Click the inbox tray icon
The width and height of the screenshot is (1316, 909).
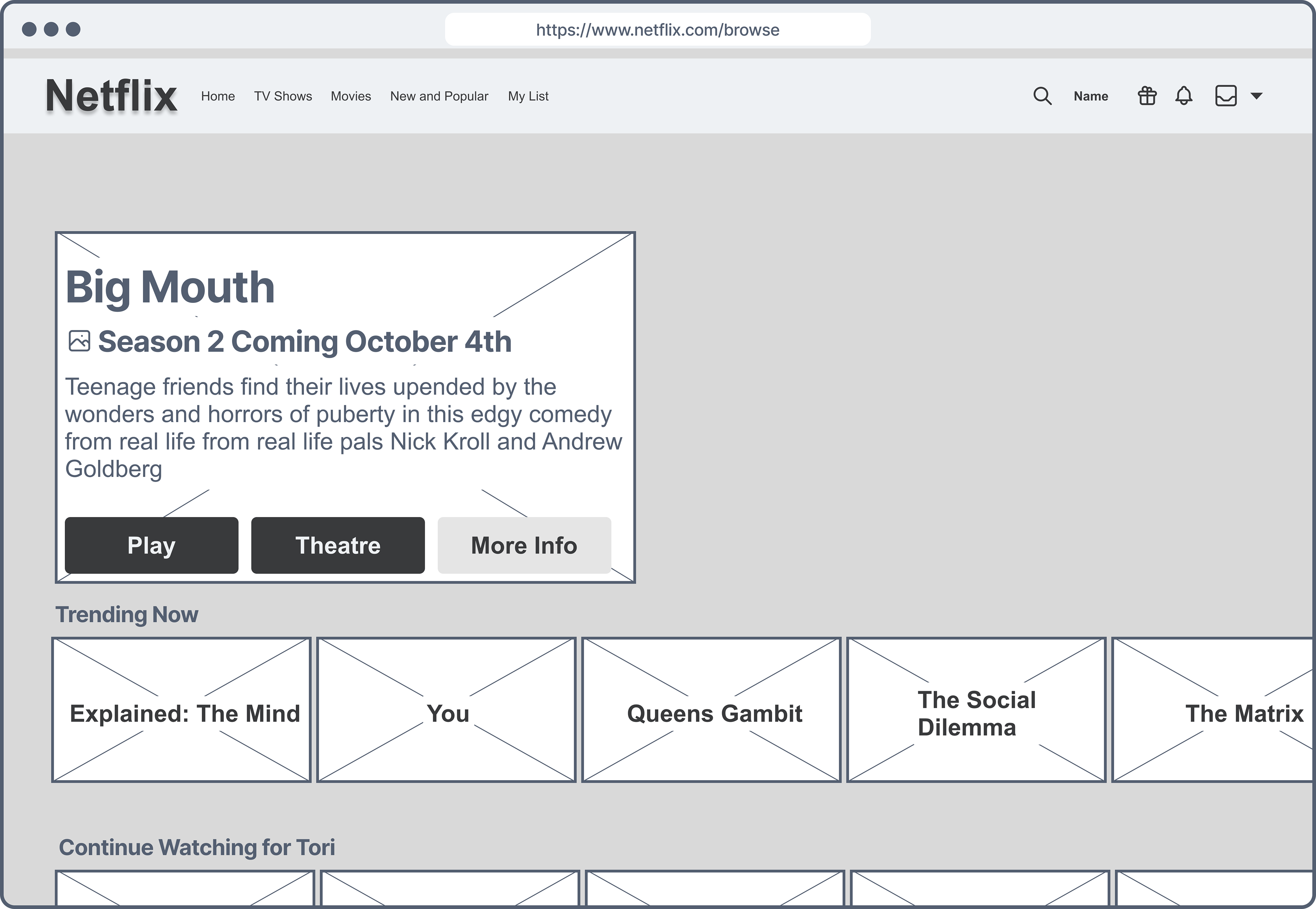(x=1226, y=96)
